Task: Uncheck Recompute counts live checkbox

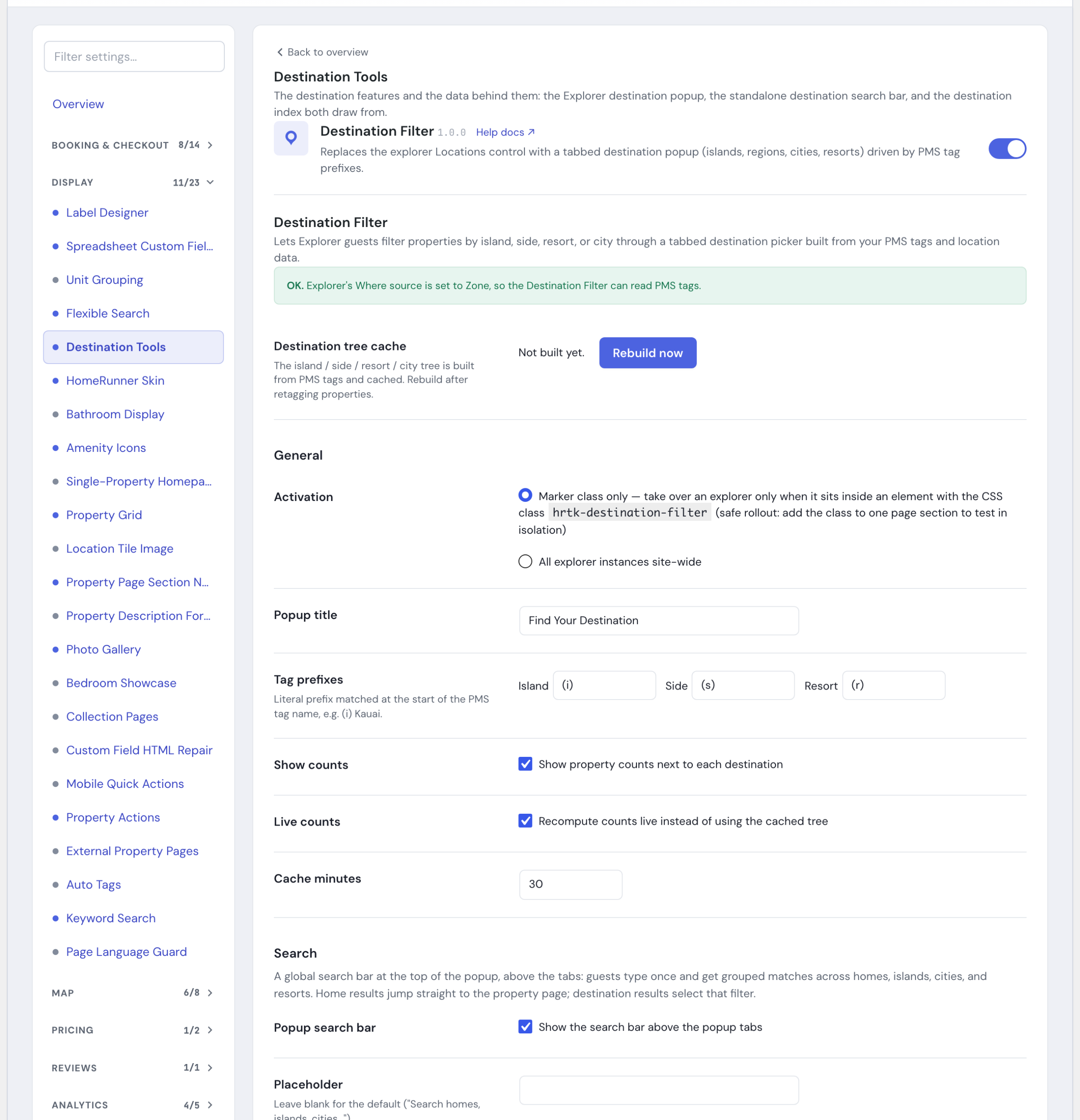Action: tap(525, 821)
